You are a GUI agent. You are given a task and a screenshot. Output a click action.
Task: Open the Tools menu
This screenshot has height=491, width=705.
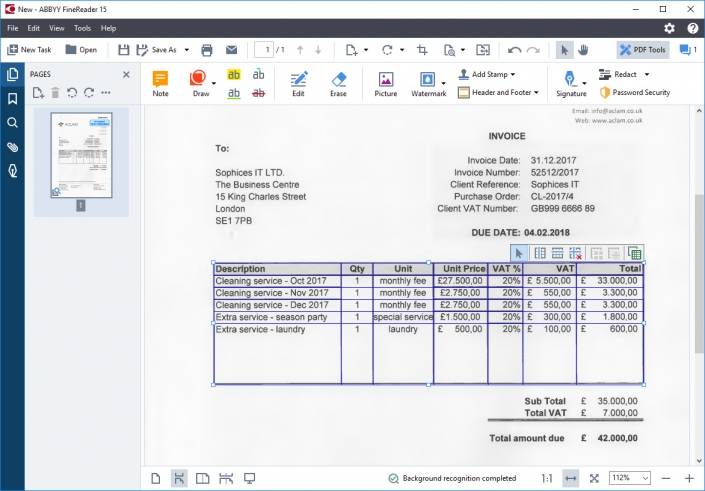point(82,28)
